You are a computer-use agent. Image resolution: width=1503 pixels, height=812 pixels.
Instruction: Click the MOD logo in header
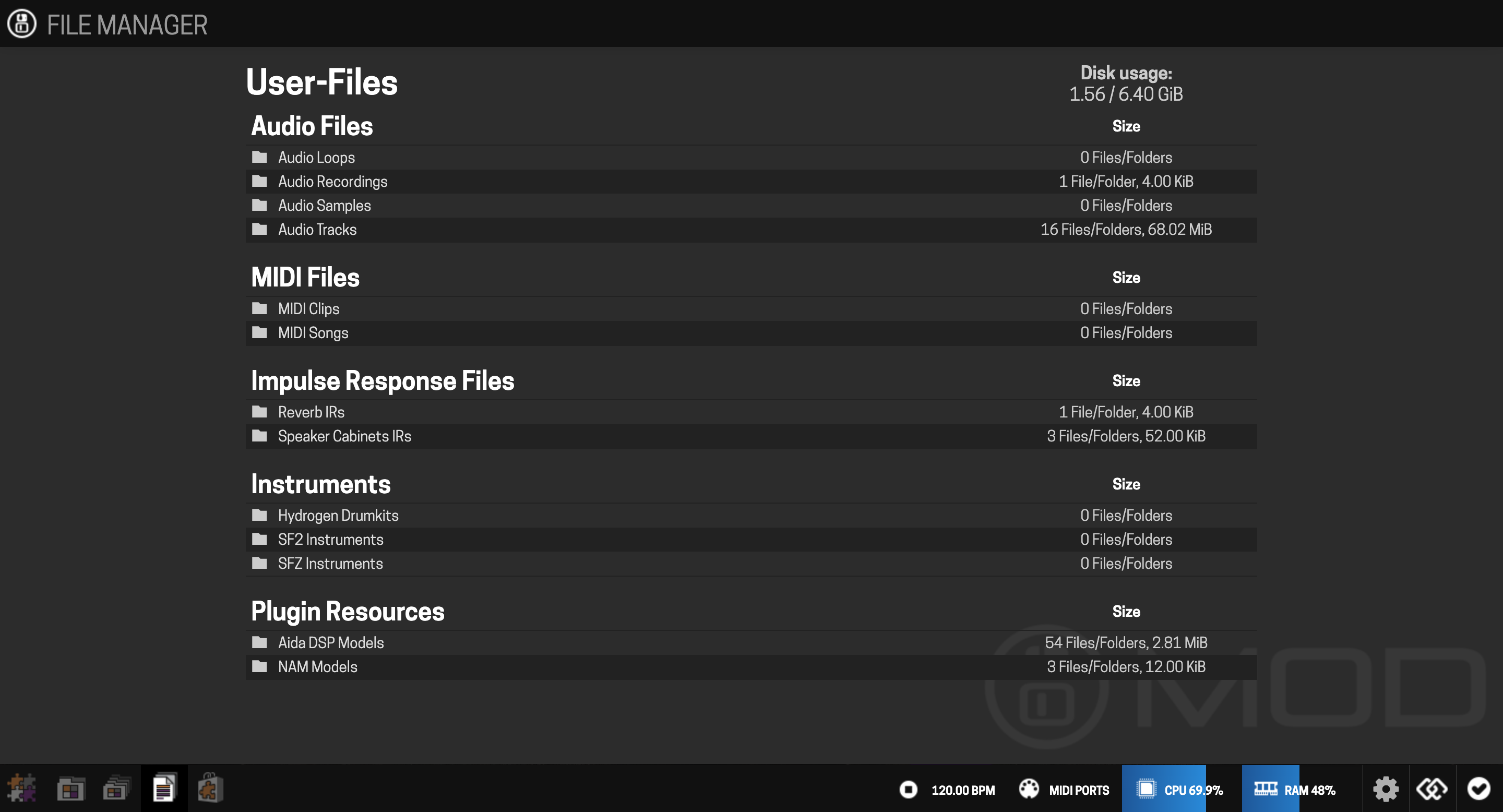[x=21, y=23]
